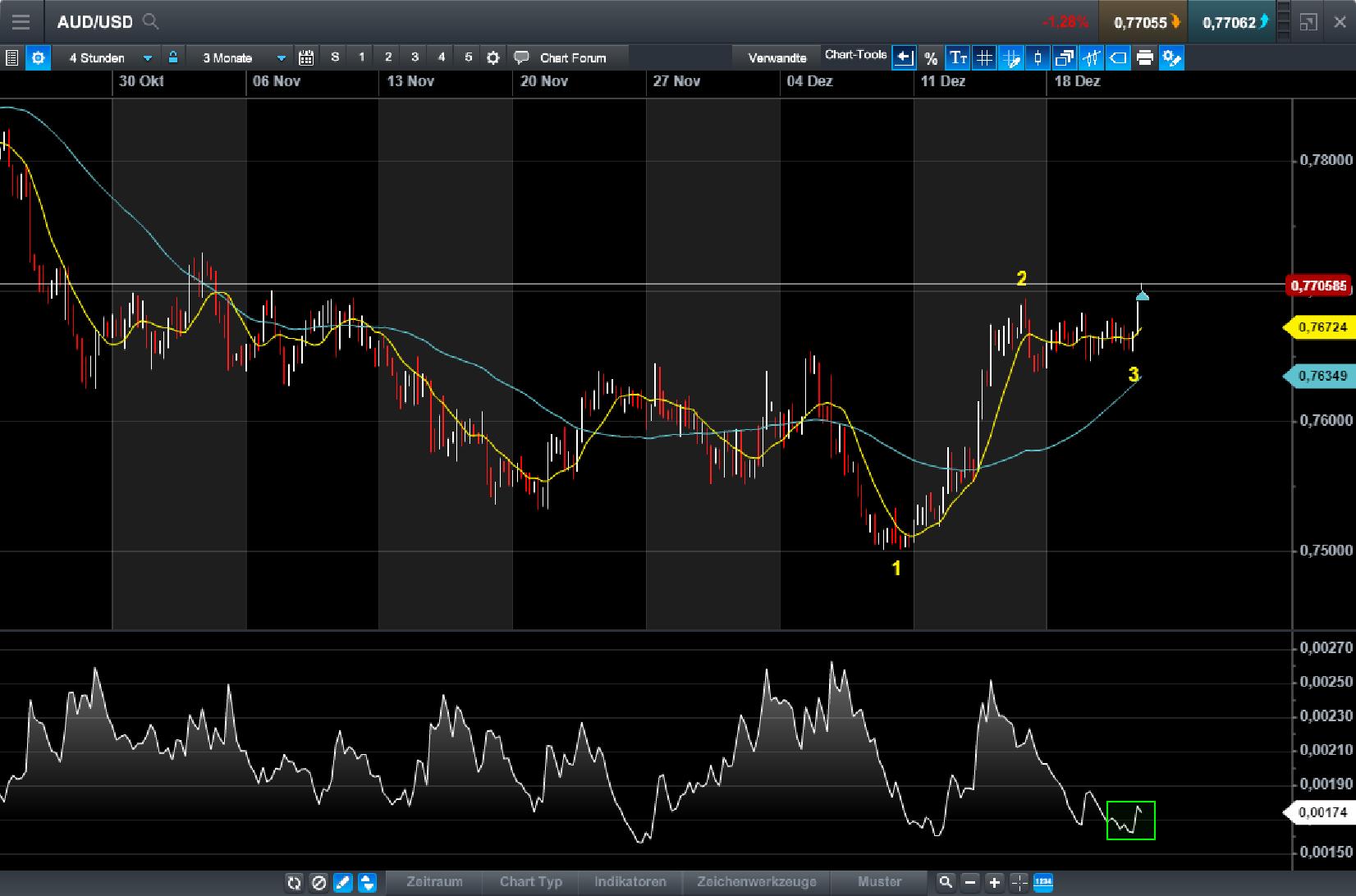This screenshot has width=1356, height=896.
Task: Open the calendar date picker icon
Action: (306, 57)
